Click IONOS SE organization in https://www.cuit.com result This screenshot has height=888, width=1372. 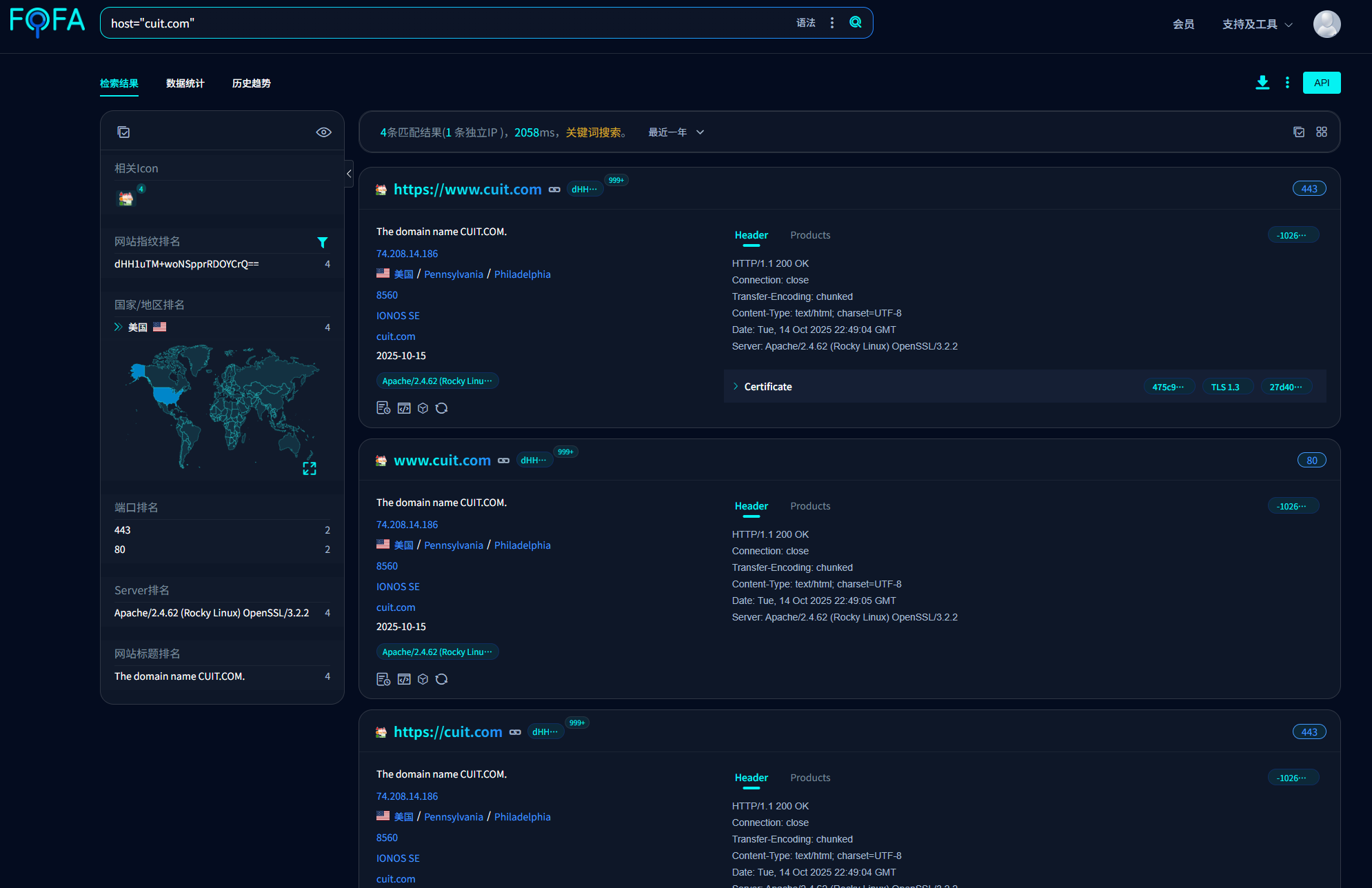click(398, 316)
